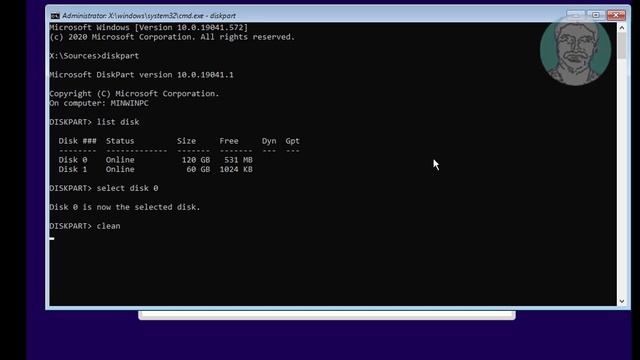Click the 'DISKPART> clean' command line
Image resolution: width=640 pixels, height=360 pixels.
tap(85, 226)
